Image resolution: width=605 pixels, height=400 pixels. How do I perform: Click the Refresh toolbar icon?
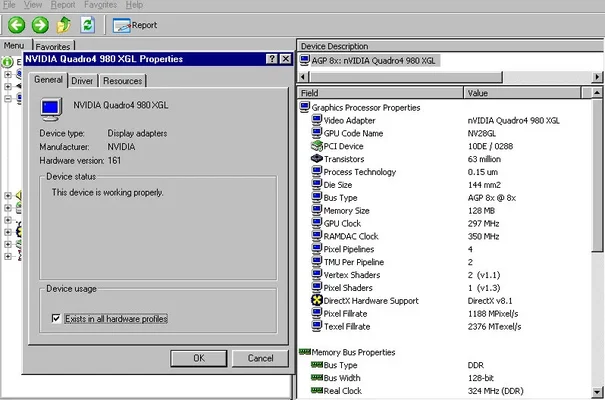click(x=88, y=25)
